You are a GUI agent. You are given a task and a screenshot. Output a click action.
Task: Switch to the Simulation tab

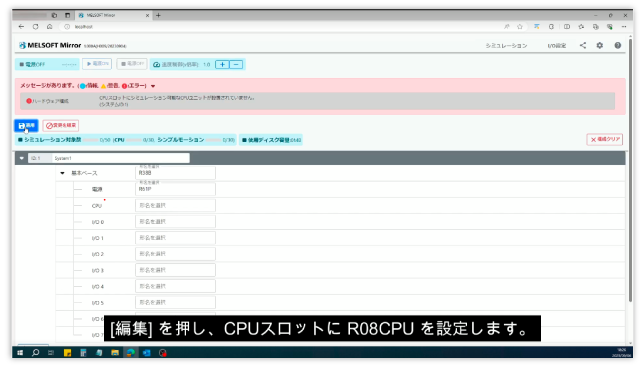[506, 46]
